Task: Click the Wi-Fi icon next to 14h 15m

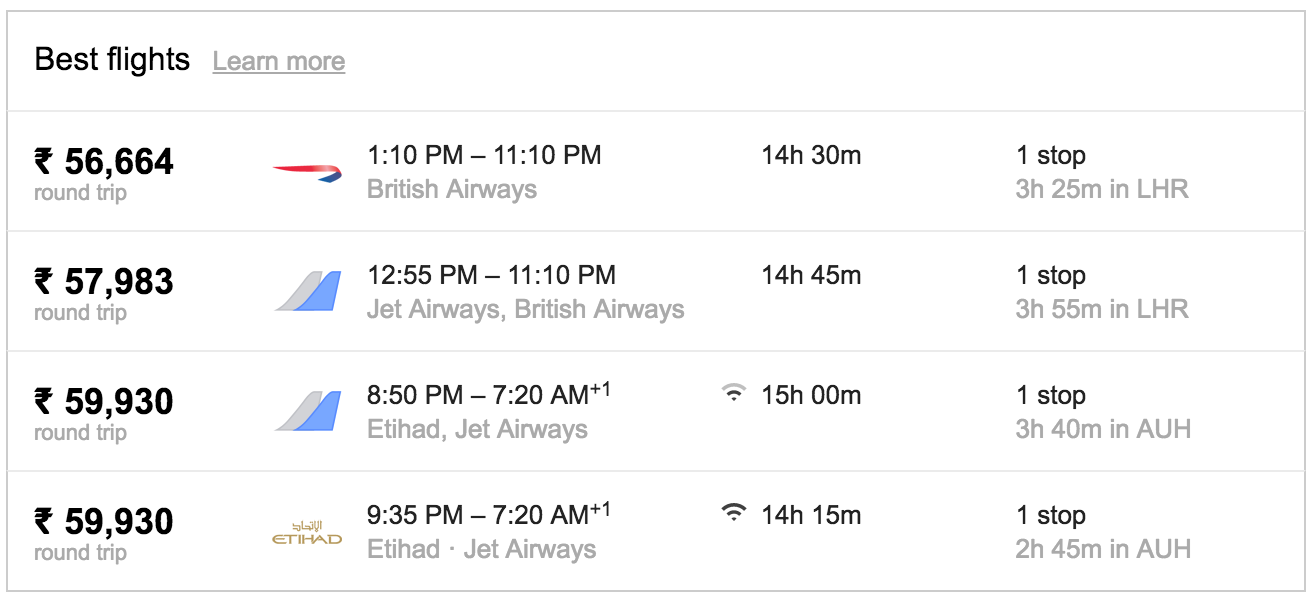Action: (734, 514)
